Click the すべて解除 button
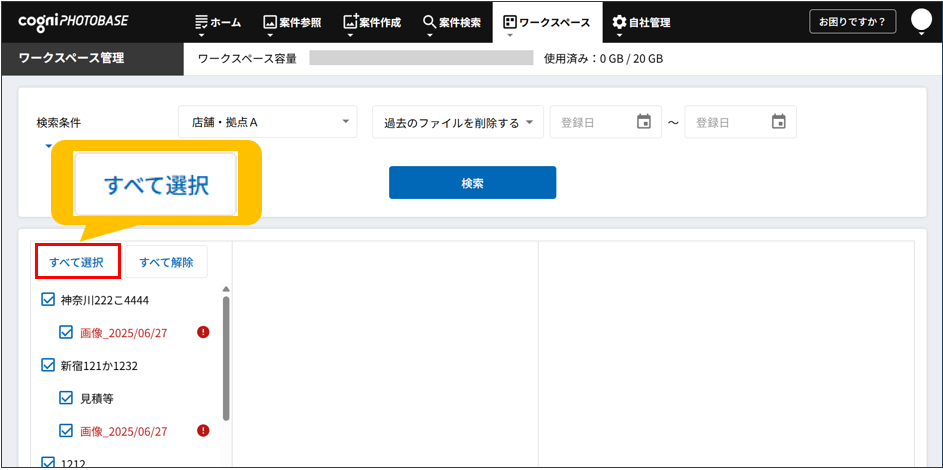943x470 pixels. pyautogui.click(x=166, y=262)
